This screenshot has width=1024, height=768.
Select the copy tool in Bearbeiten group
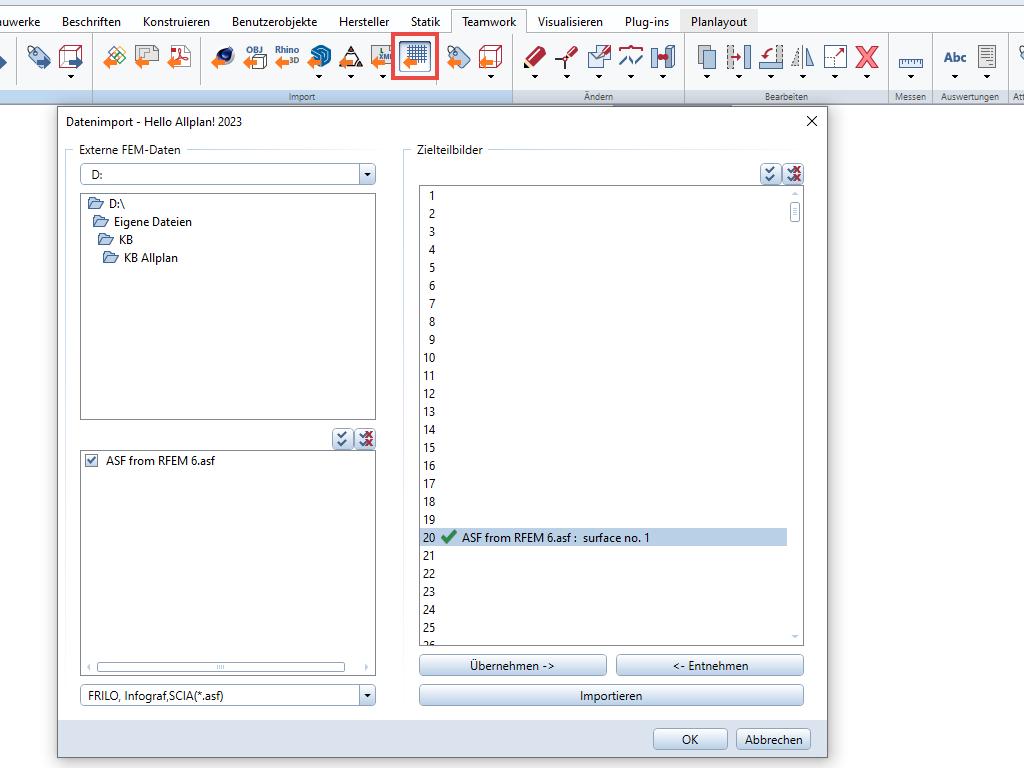coord(706,57)
